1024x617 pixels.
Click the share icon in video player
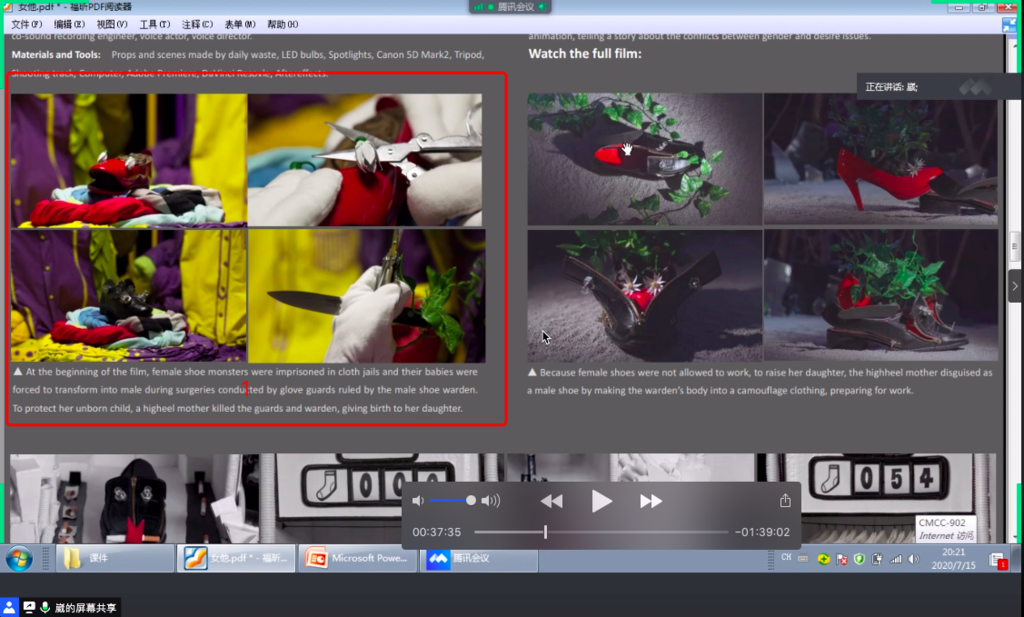pyautogui.click(x=785, y=500)
